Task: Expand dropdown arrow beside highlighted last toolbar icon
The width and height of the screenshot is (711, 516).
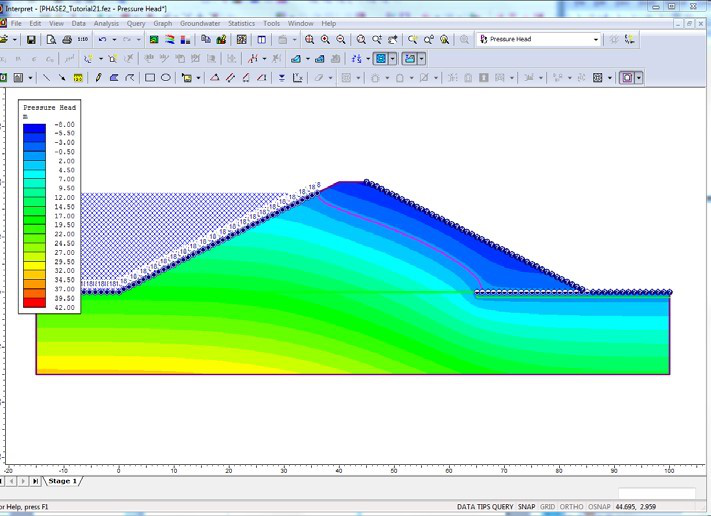Action: (639, 77)
